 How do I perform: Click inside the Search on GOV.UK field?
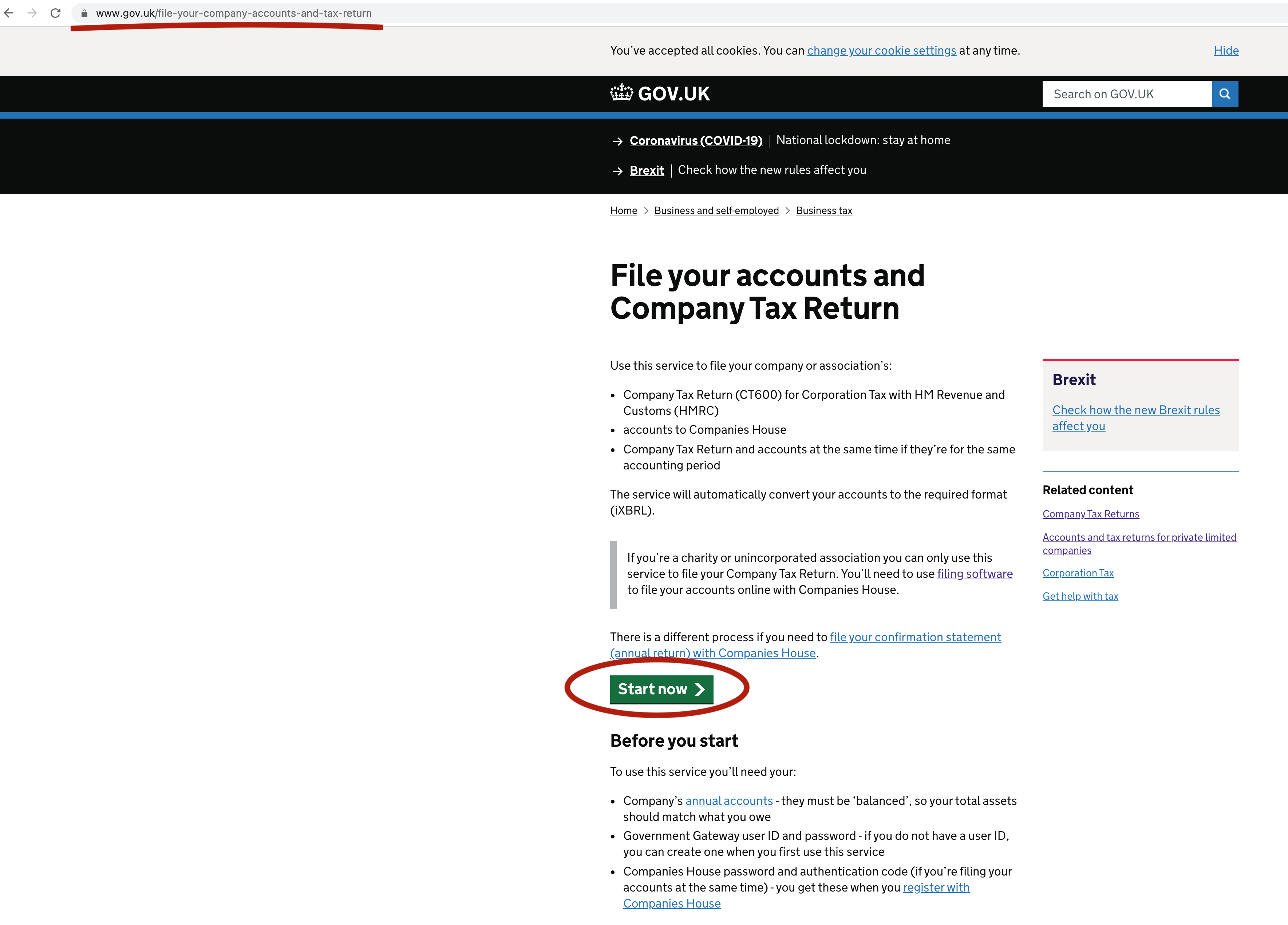[1127, 94]
